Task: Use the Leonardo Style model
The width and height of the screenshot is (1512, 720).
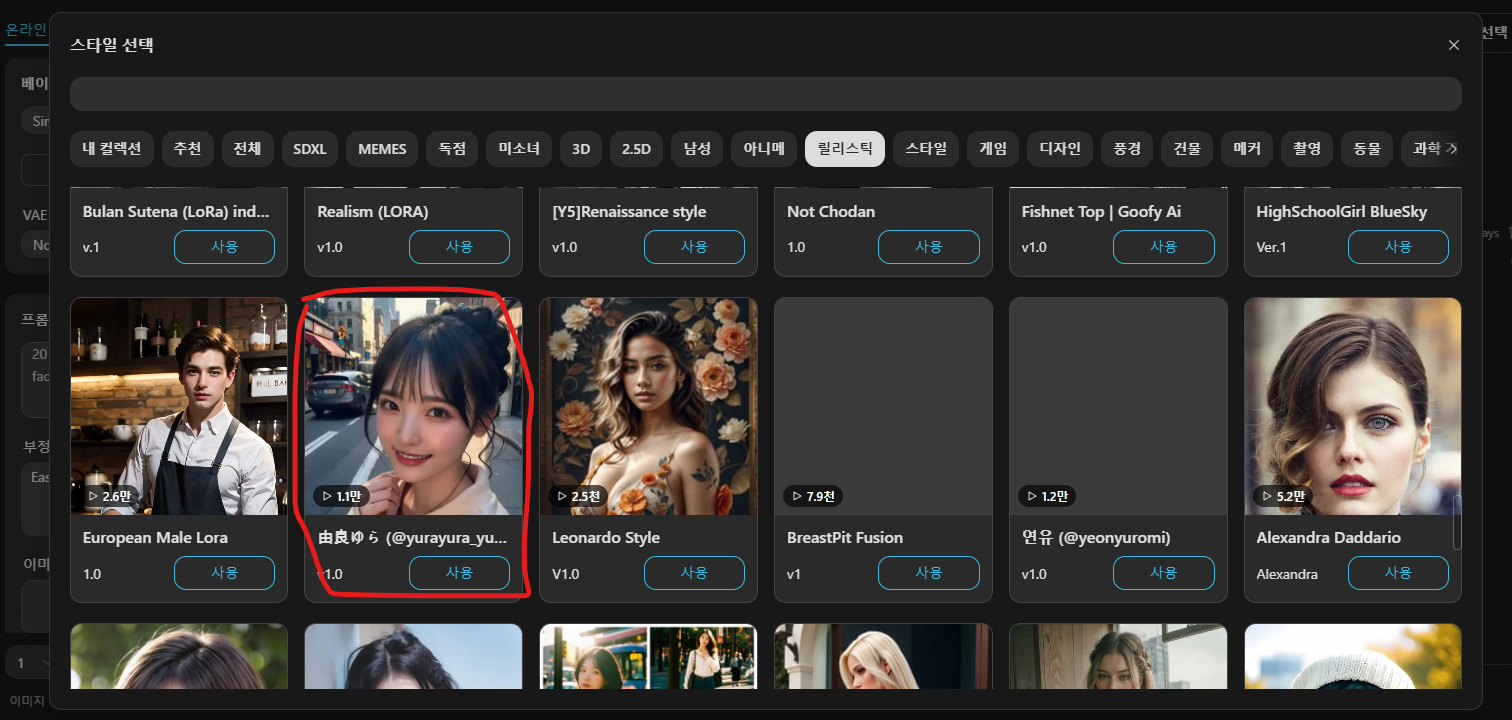Action: tap(694, 573)
